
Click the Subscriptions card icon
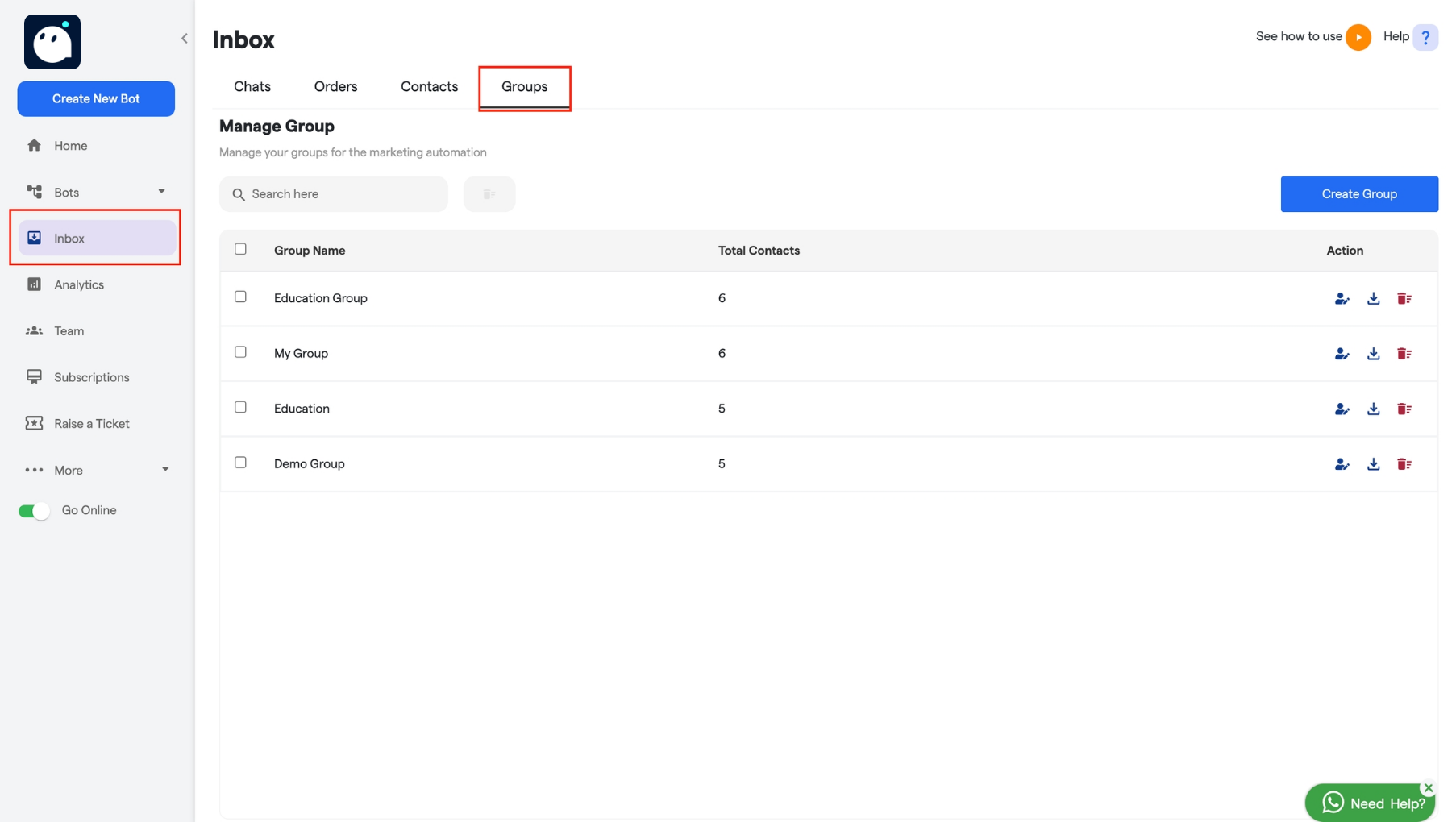click(x=34, y=377)
